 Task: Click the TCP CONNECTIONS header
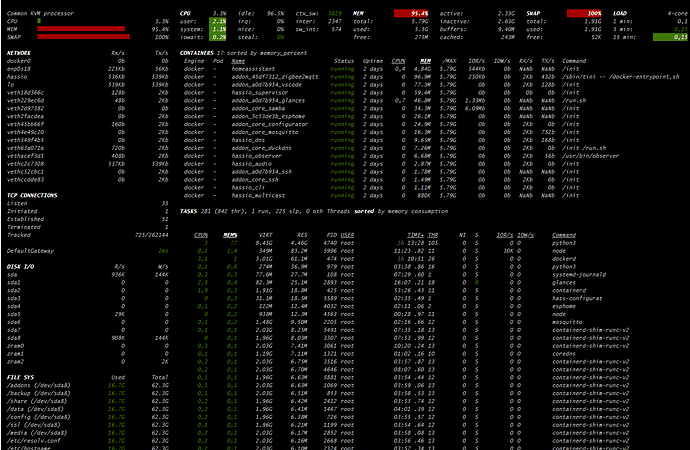[32, 195]
